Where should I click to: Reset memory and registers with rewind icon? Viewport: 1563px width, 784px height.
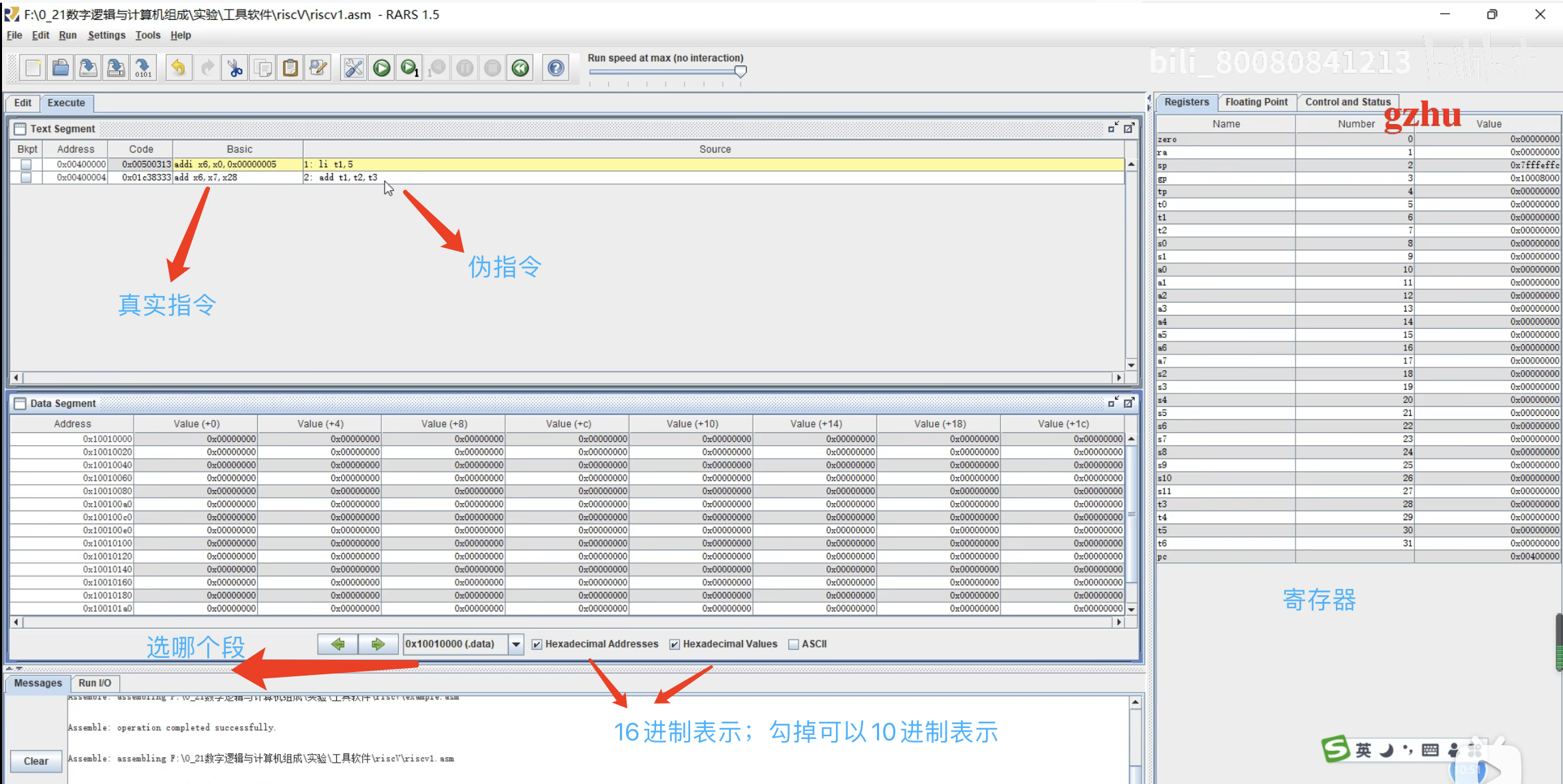[520, 68]
